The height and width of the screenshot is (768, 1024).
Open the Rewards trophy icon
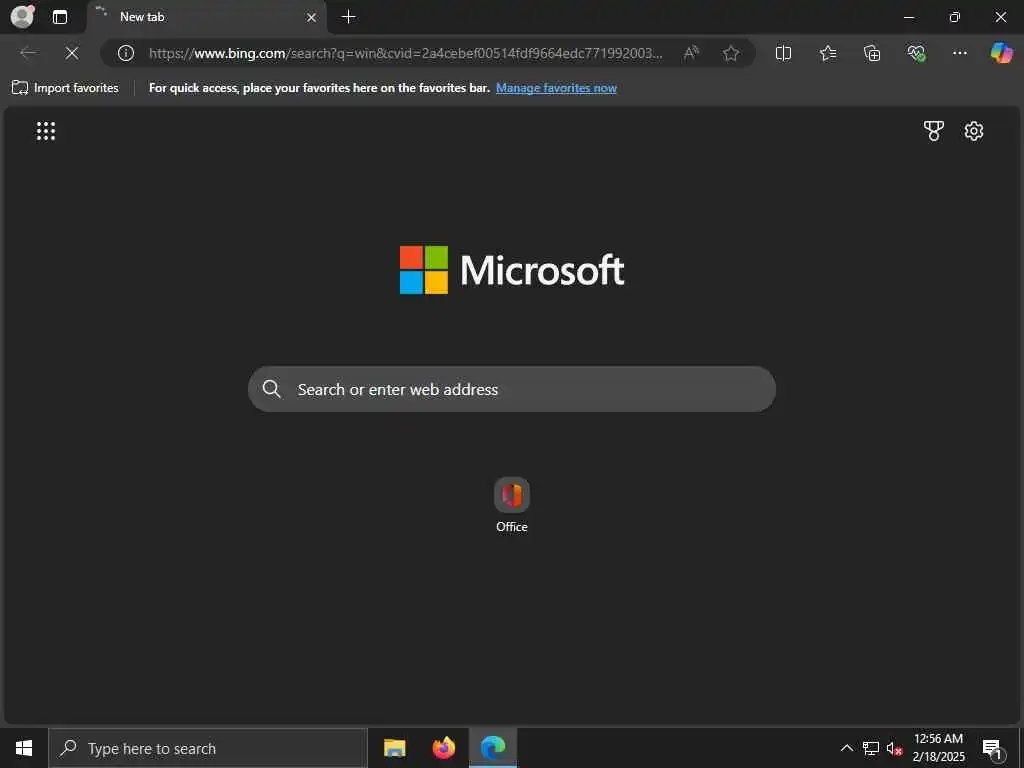tap(933, 131)
